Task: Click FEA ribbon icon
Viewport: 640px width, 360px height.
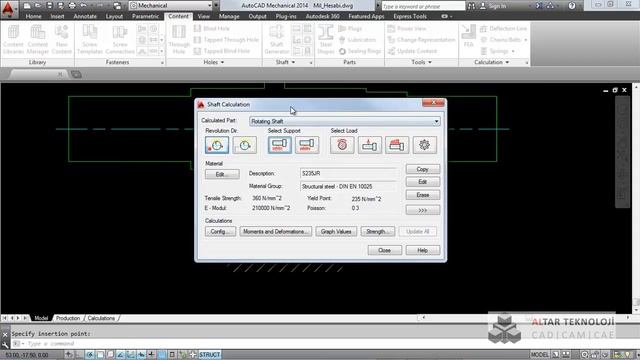Action: pyautogui.click(x=468, y=37)
